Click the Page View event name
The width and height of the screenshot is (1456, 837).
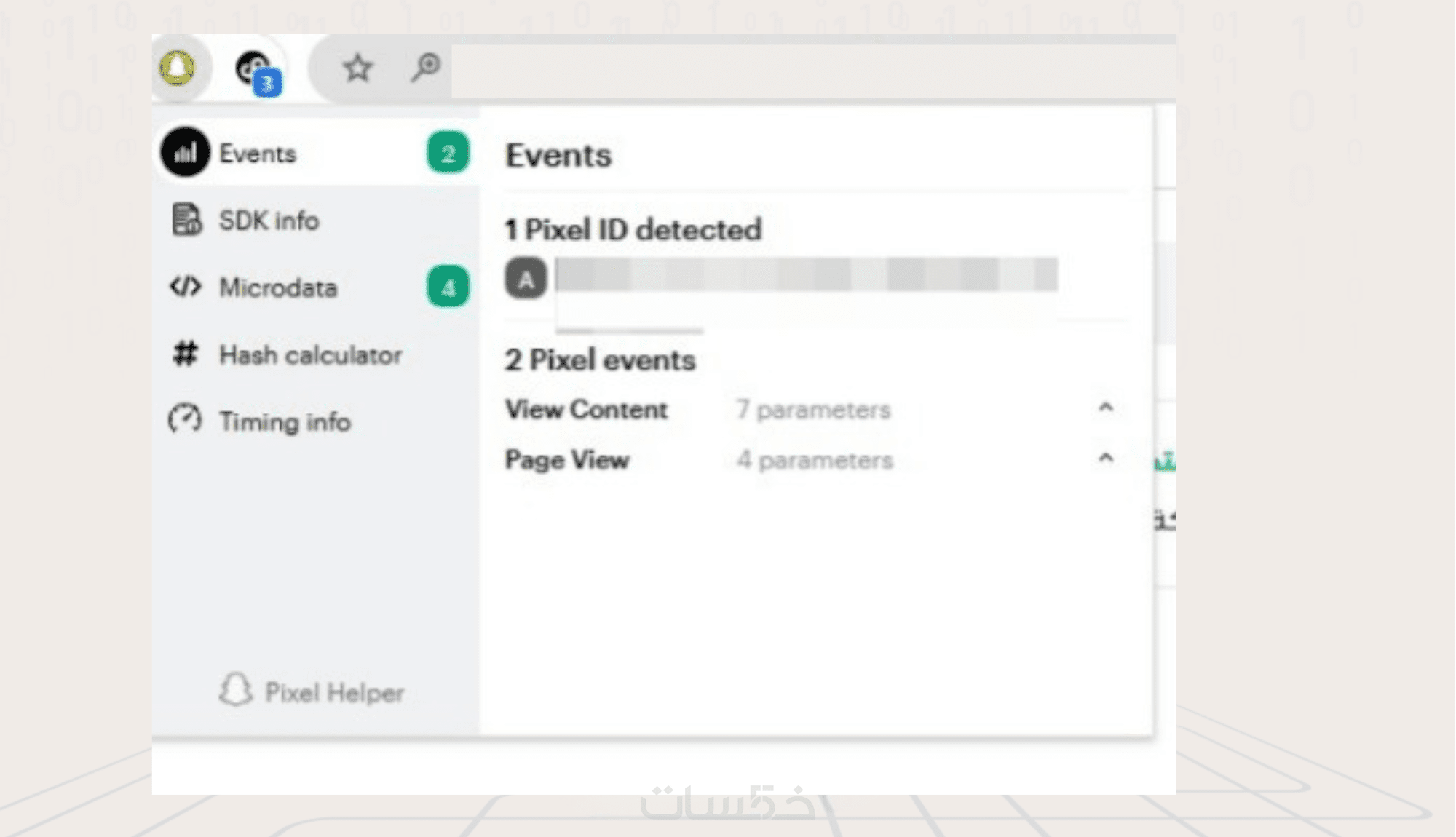[567, 460]
